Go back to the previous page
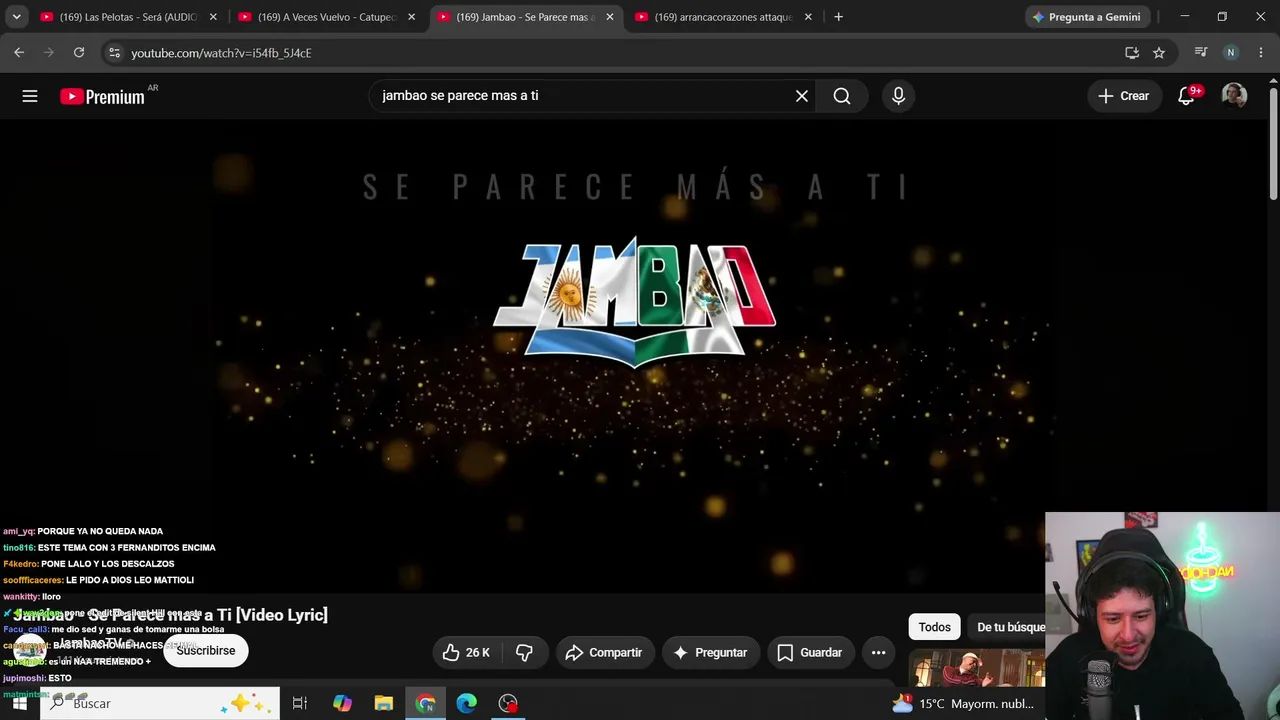Screen dimensions: 1280x720 19,53
